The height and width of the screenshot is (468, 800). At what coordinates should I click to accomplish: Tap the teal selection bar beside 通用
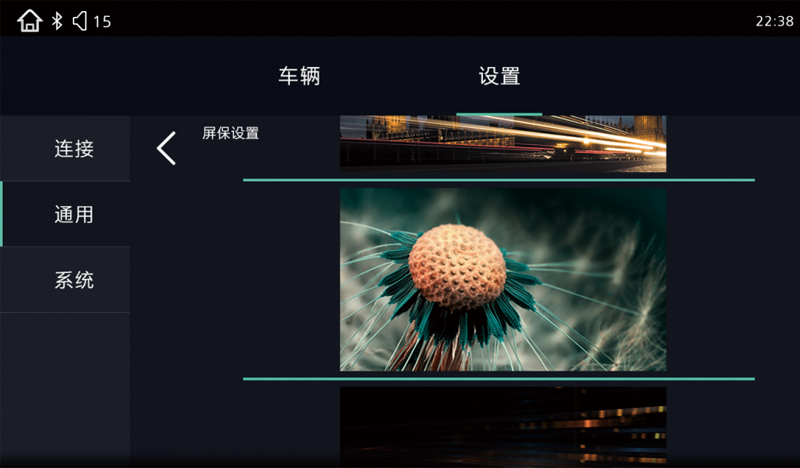tap(2, 214)
